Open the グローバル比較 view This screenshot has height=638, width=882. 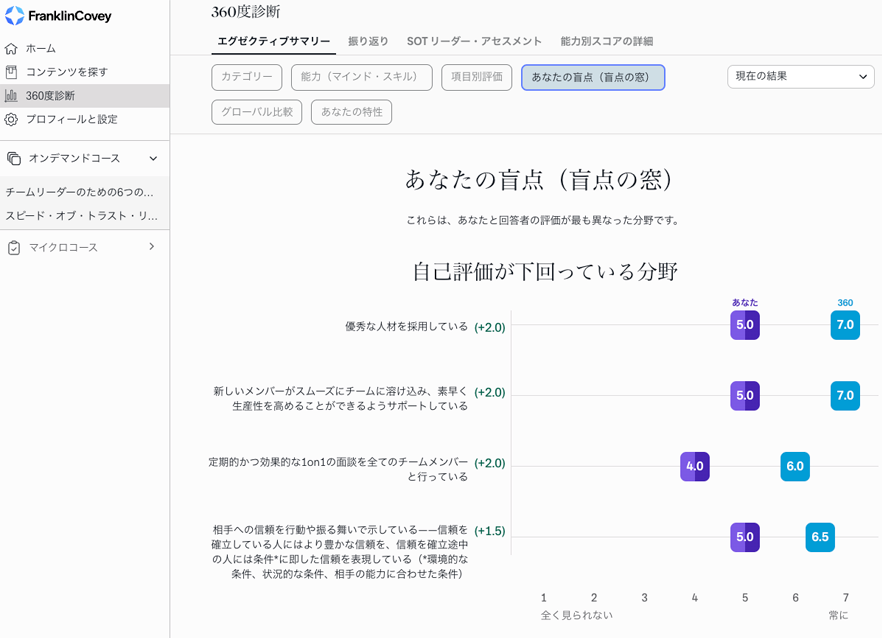tap(256, 112)
